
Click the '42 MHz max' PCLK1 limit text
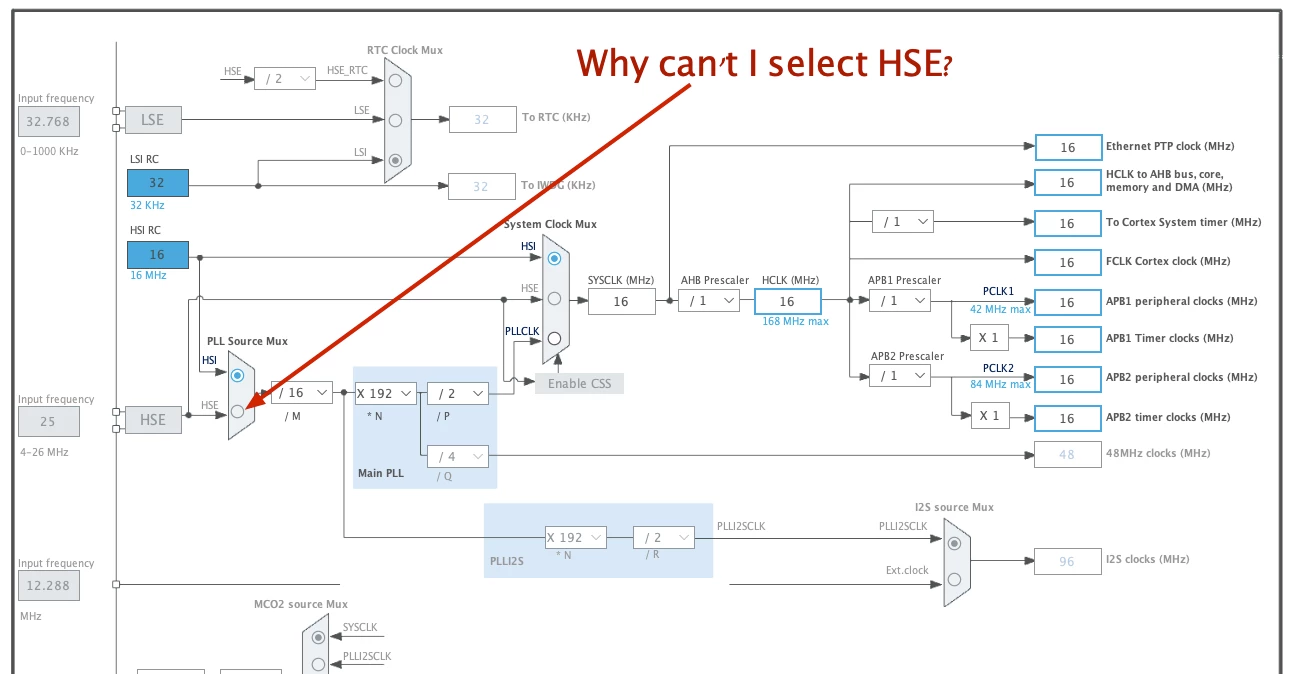[1000, 309]
